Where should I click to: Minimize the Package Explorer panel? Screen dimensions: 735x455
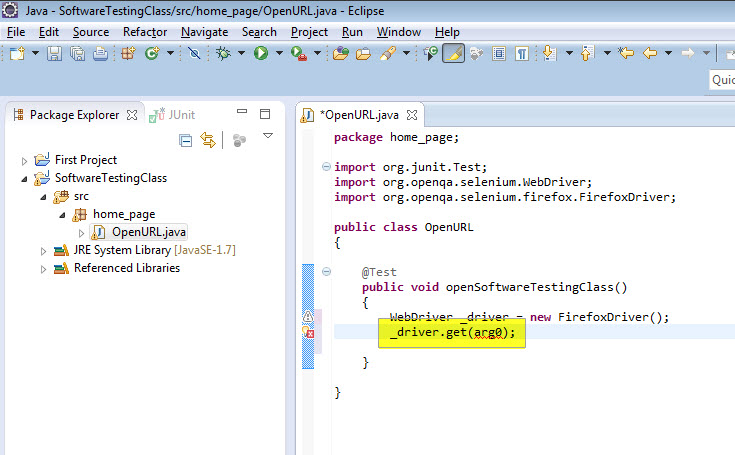pyautogui.click(x=242, y=112)
